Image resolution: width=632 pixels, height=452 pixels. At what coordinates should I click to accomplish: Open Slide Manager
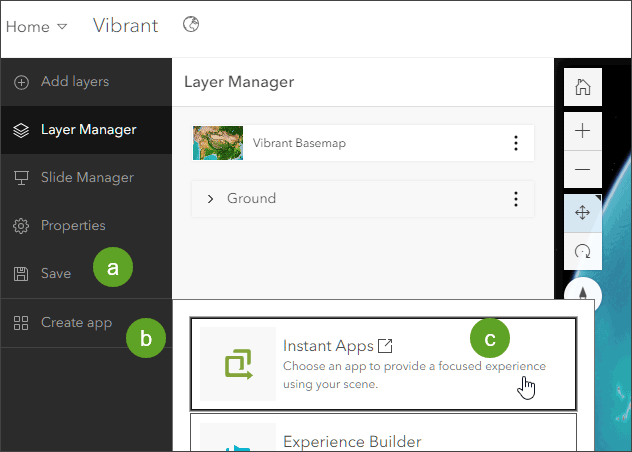click(86, 178)
